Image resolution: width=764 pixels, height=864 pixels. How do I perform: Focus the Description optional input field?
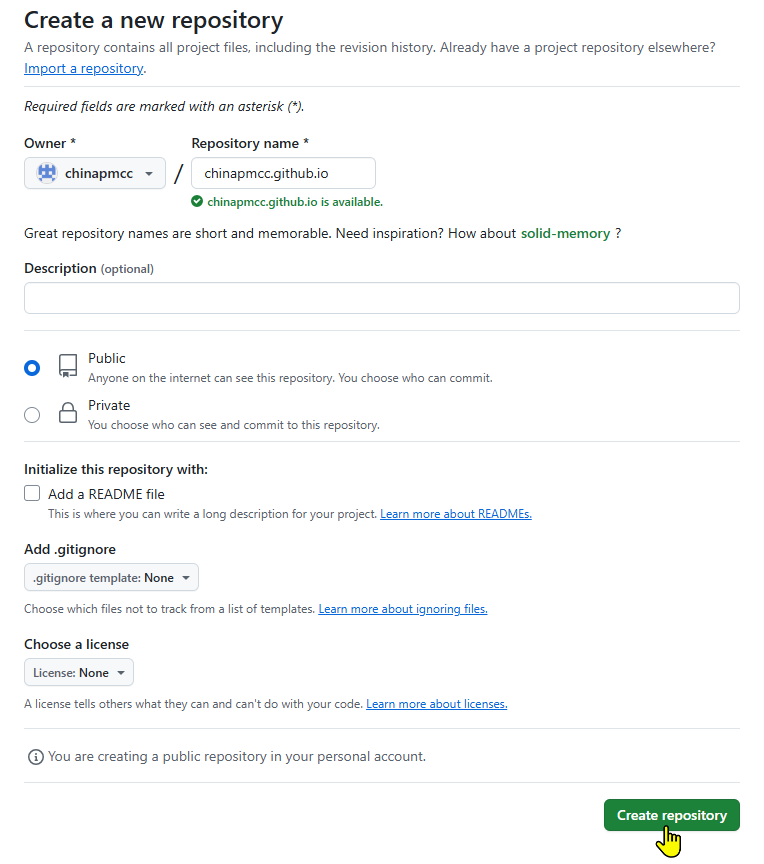point(381,298)
